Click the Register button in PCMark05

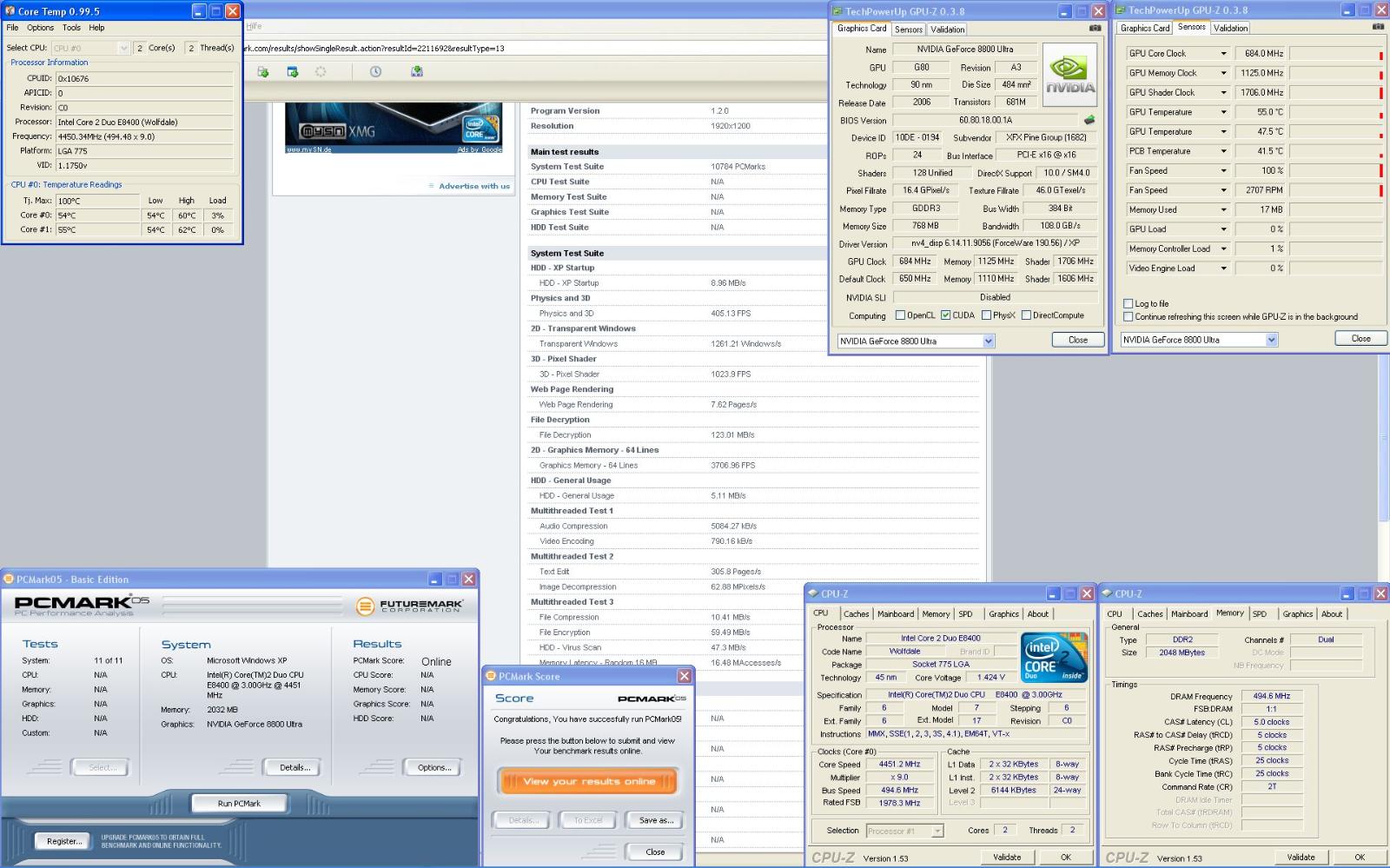point(64,841)
